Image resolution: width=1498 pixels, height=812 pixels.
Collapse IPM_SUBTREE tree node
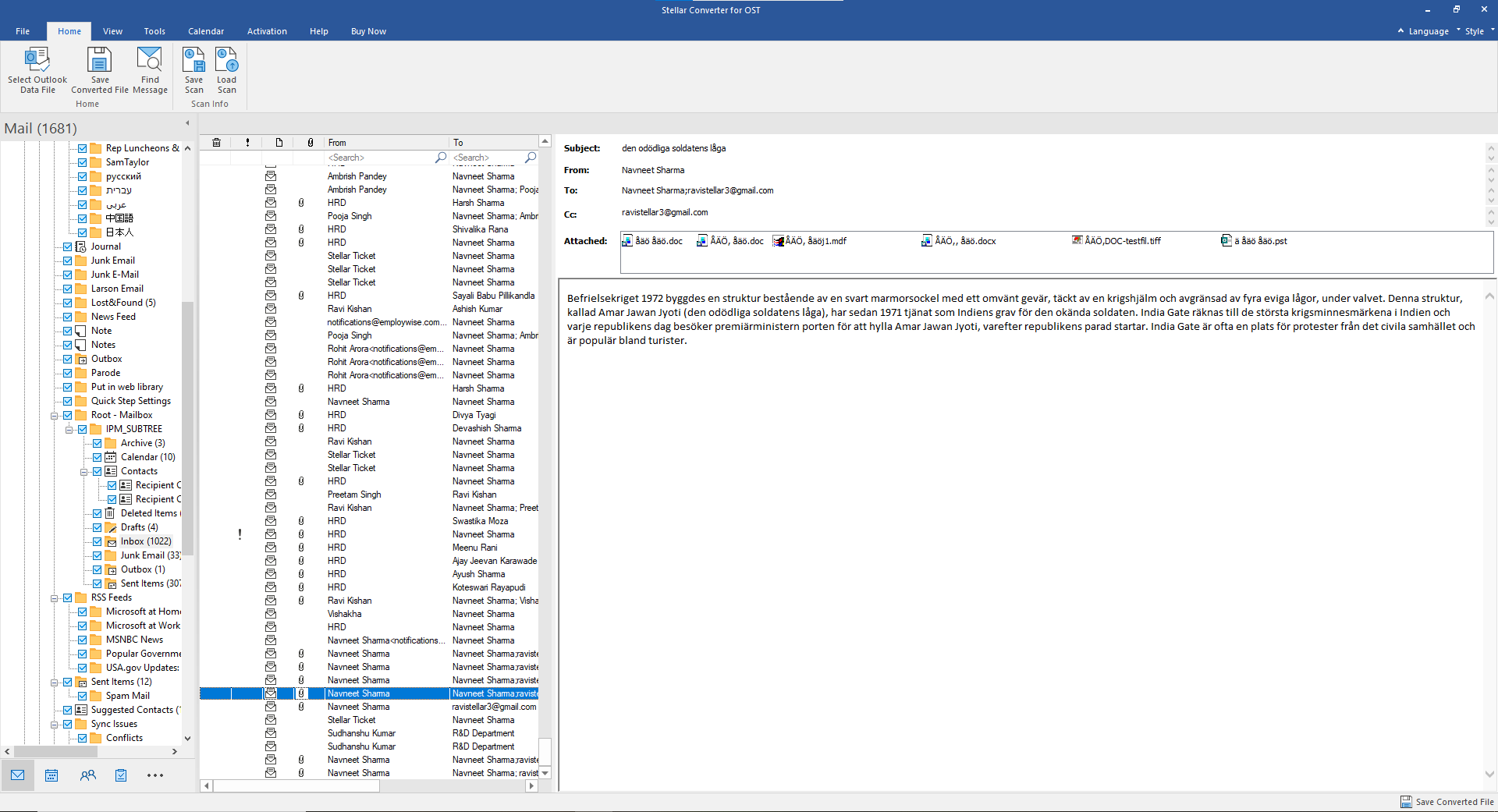(x=69, y=430)
